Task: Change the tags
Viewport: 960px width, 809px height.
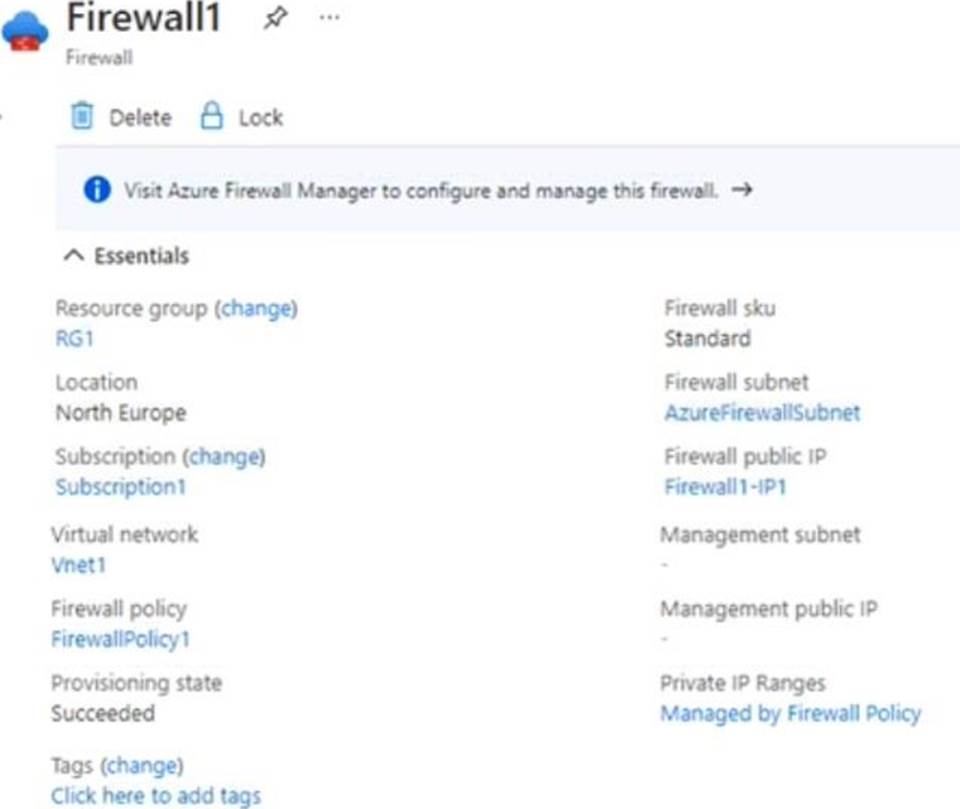Action: (x=144, y=766)
